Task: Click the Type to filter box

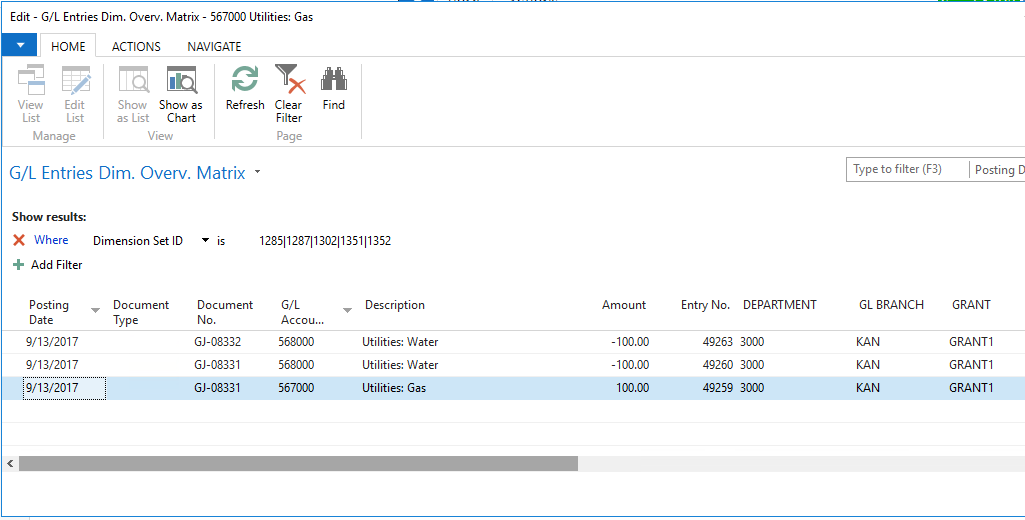Action: (905, 170)
